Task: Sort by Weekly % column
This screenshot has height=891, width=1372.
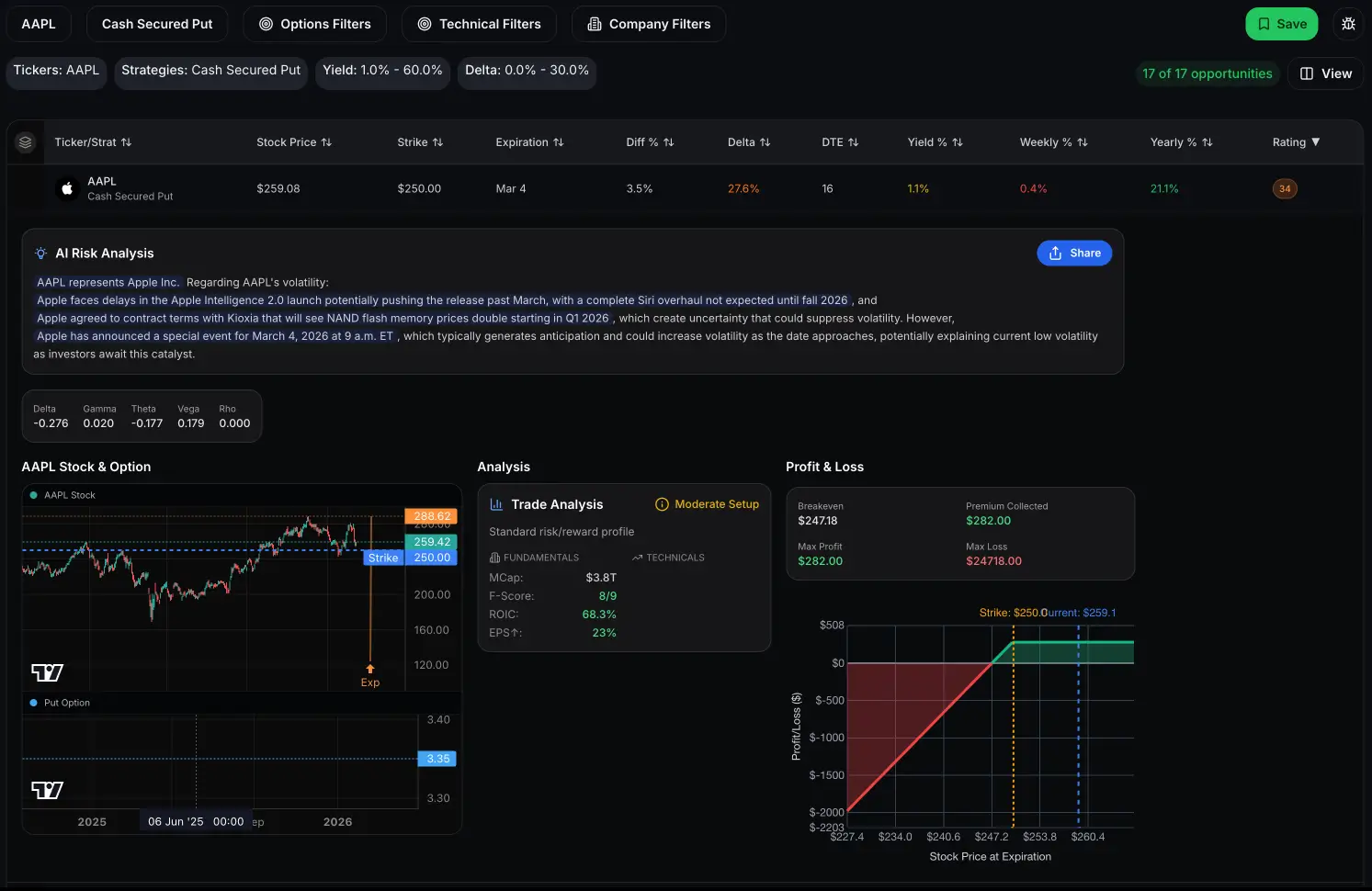Action: pyautogui.click(x=1053, y=142)
